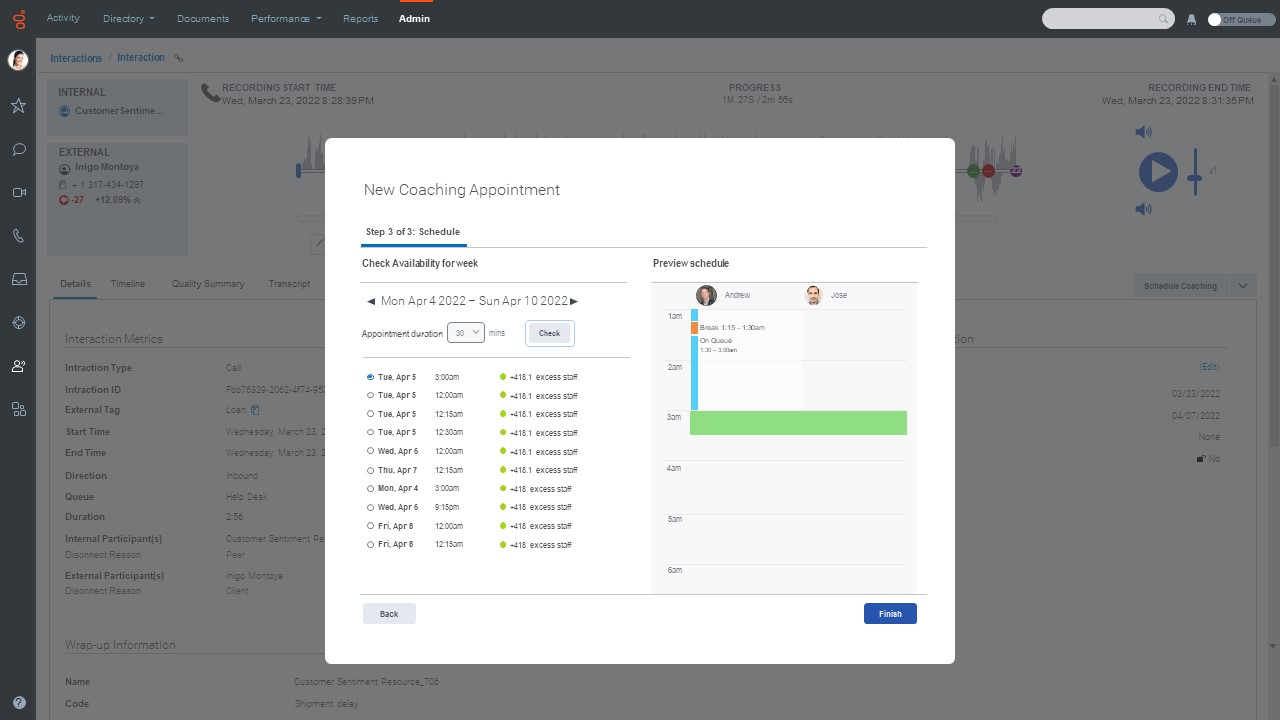Open the Appointment duration dropdown
This screenshot has width=1280, height=720.
466,332
